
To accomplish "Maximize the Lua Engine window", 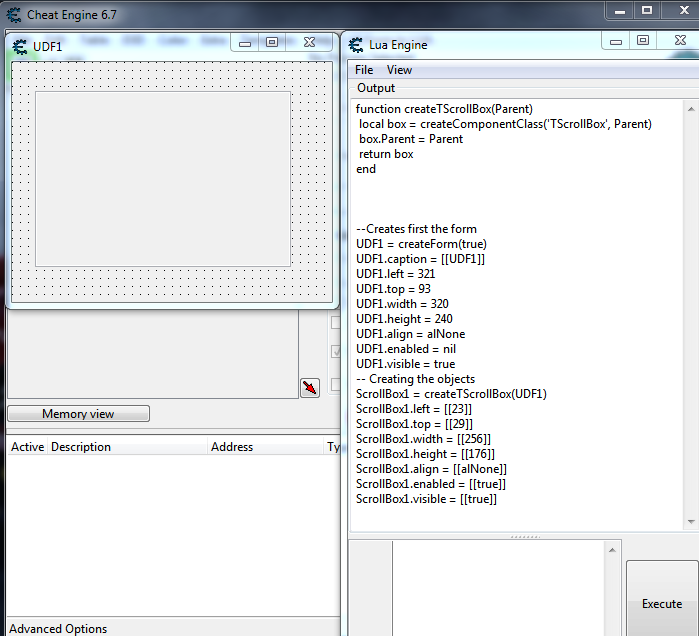I will pos(643,41).
